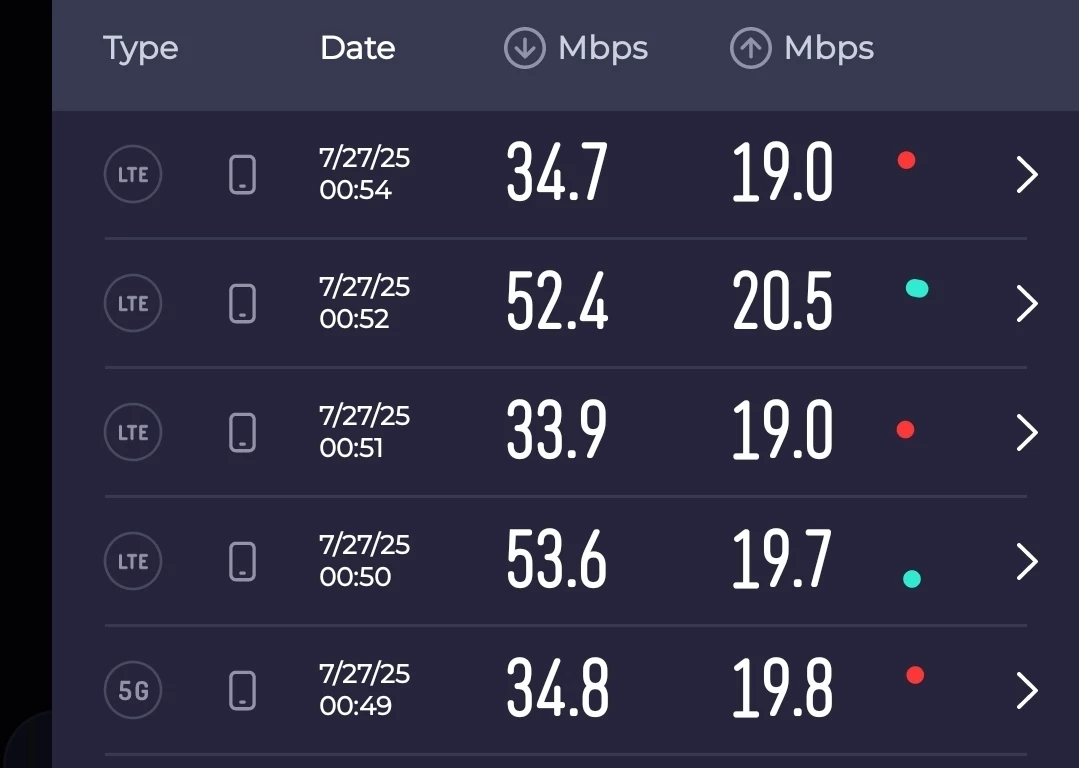The width and height of the screenshot is (1079, 768).
Task: Open the 53.6 download speed result
Action: (557, 561)
